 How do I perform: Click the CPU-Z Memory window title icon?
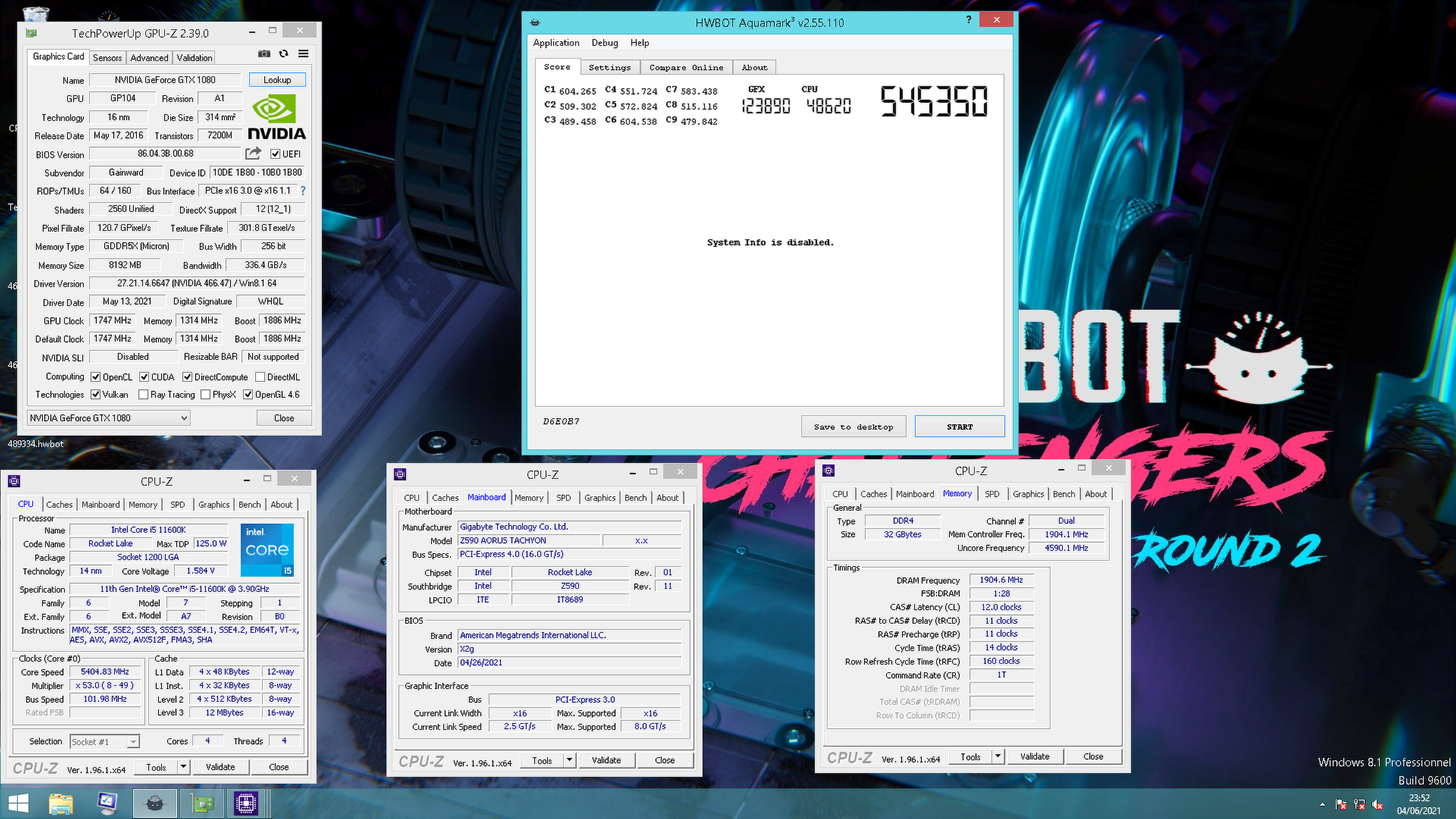point(828,470)
